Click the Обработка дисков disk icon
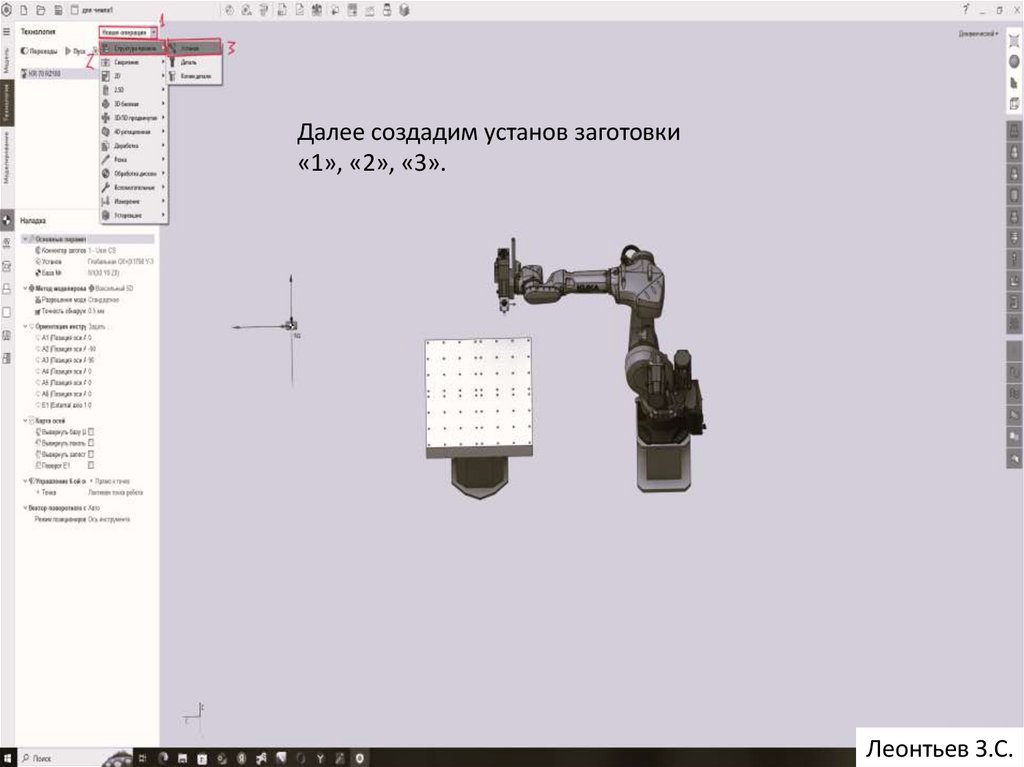Image resolution: width=1024 pixels, height=767 pixels. tap(106, 174)
